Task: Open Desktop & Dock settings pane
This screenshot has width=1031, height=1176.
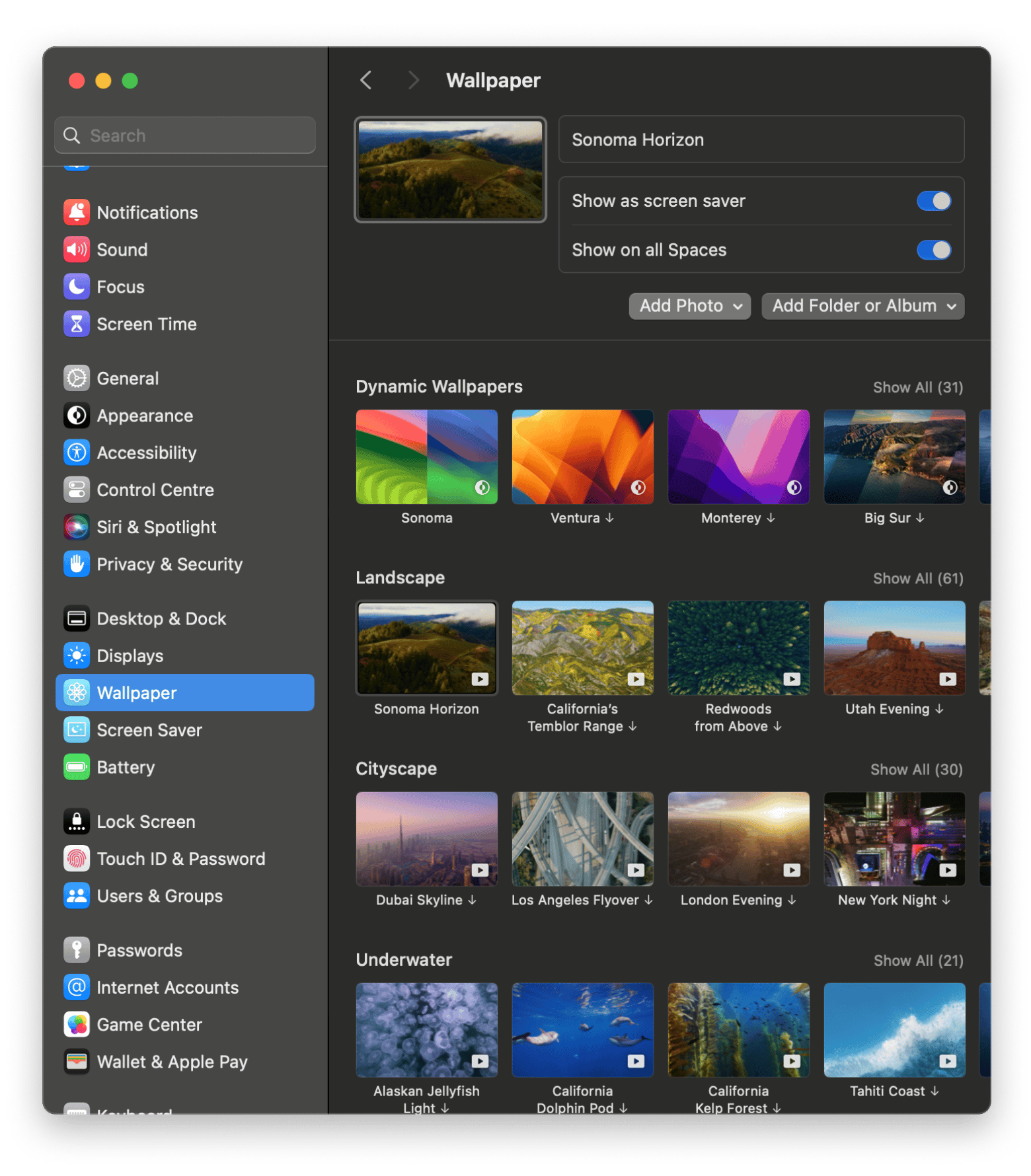Action: 161,618
